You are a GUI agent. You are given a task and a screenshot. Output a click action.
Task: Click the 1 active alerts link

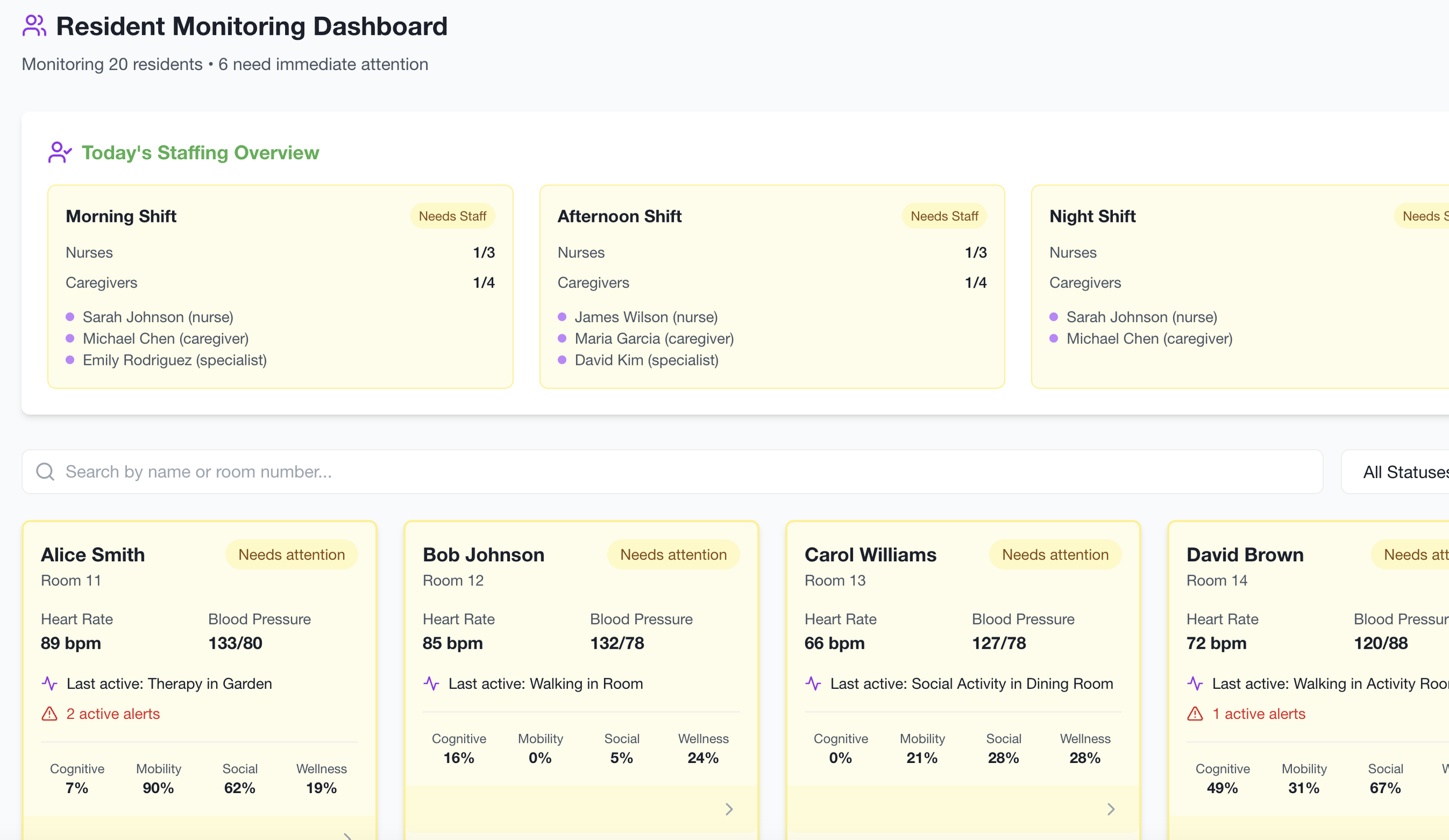click(x=1259, y=714)
